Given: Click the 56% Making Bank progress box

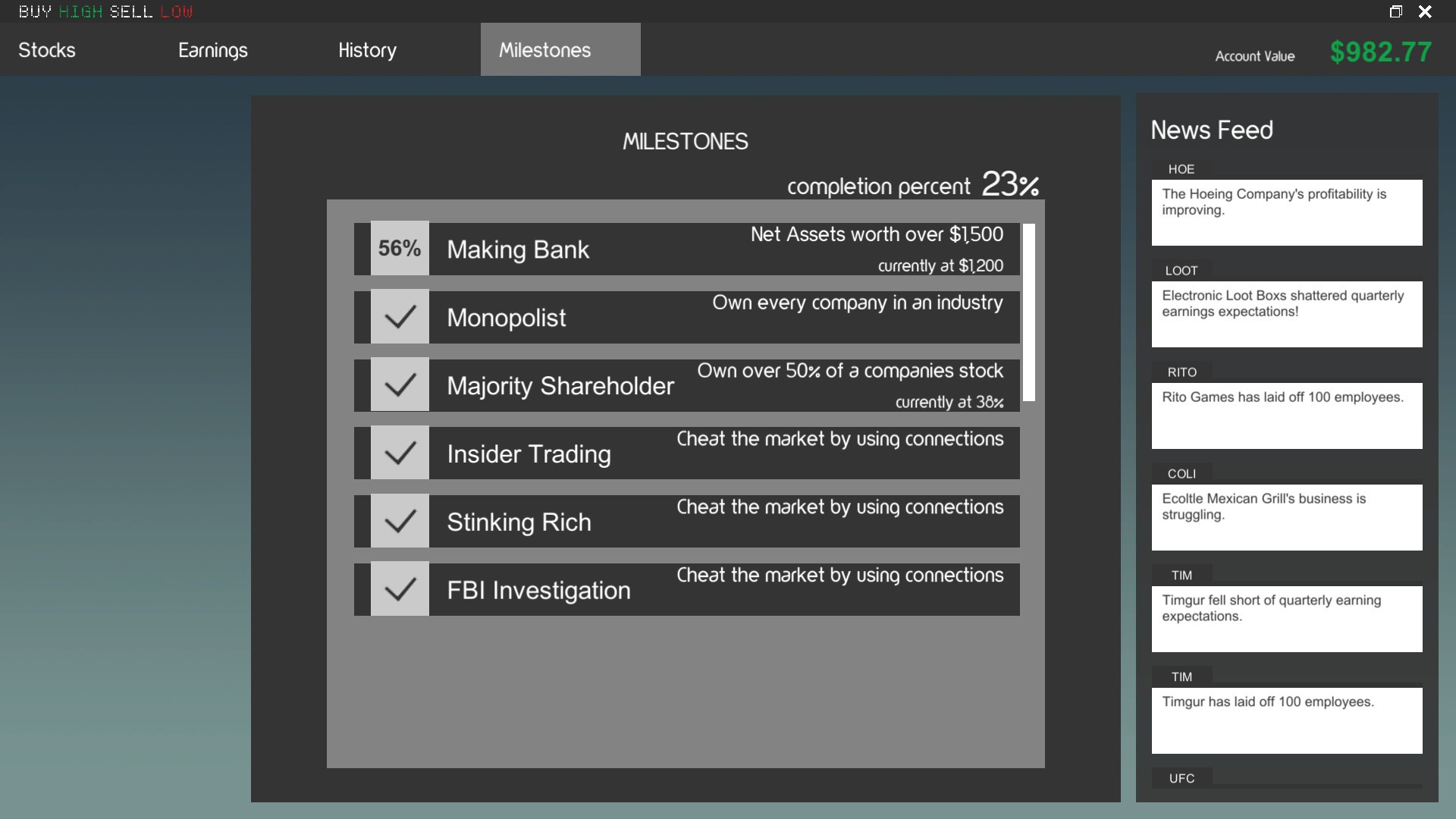Looking at the screenshot, I should point(400,249).
